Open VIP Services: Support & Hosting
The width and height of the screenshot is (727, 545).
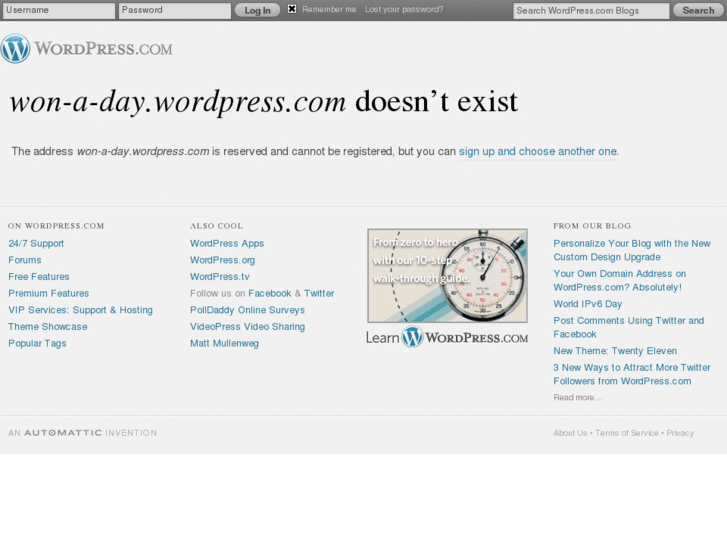click(80, 310)
